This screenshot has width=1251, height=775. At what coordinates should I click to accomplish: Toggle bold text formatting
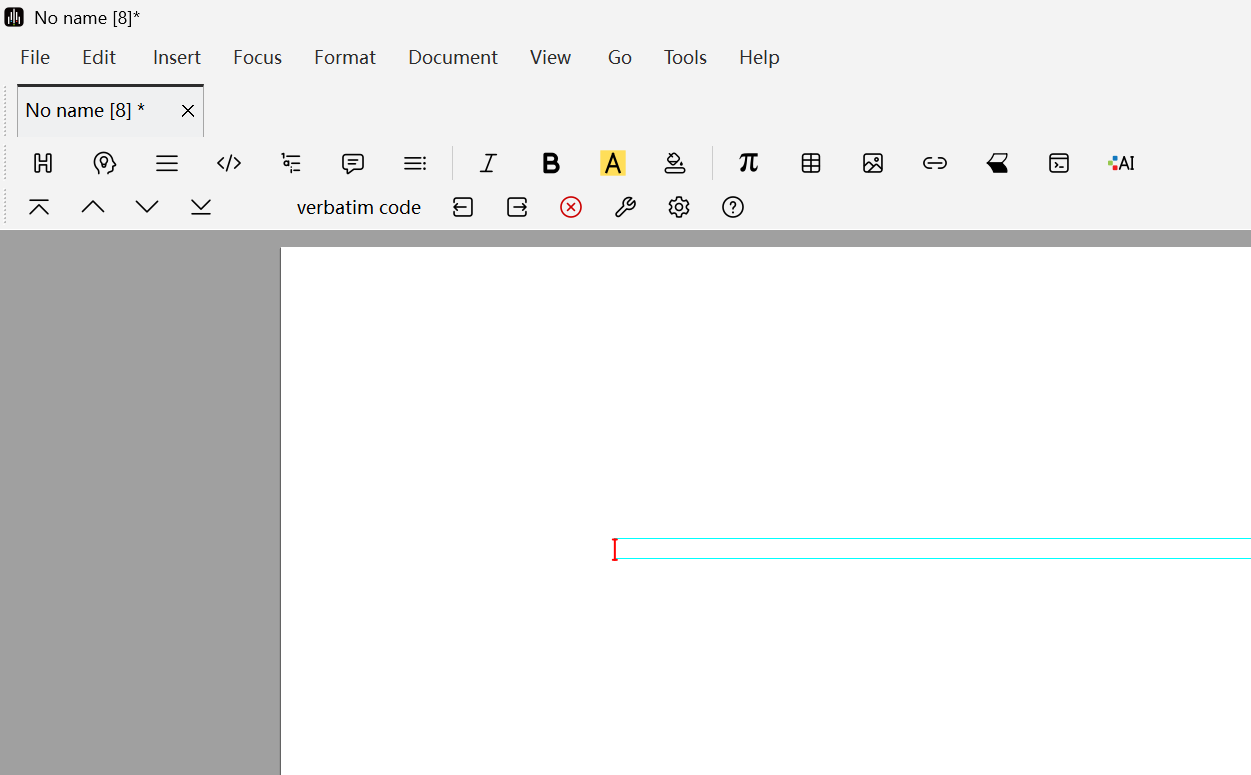(x=550, y=163)
